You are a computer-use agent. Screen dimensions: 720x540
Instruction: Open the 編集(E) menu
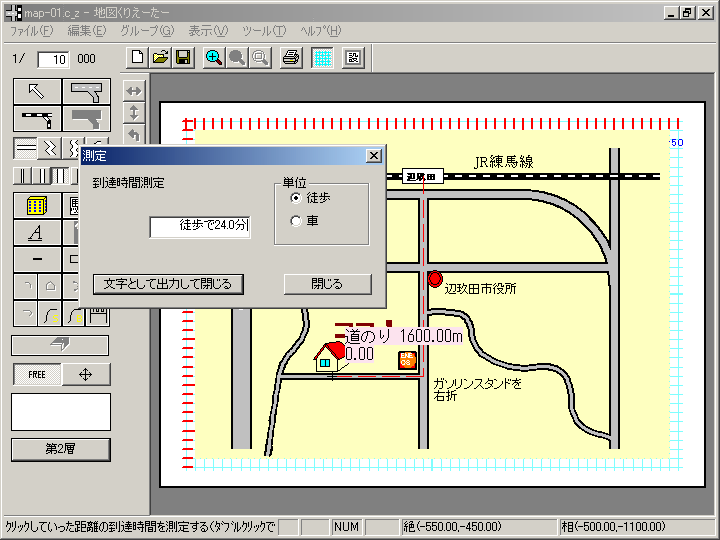tap(87, 31)
